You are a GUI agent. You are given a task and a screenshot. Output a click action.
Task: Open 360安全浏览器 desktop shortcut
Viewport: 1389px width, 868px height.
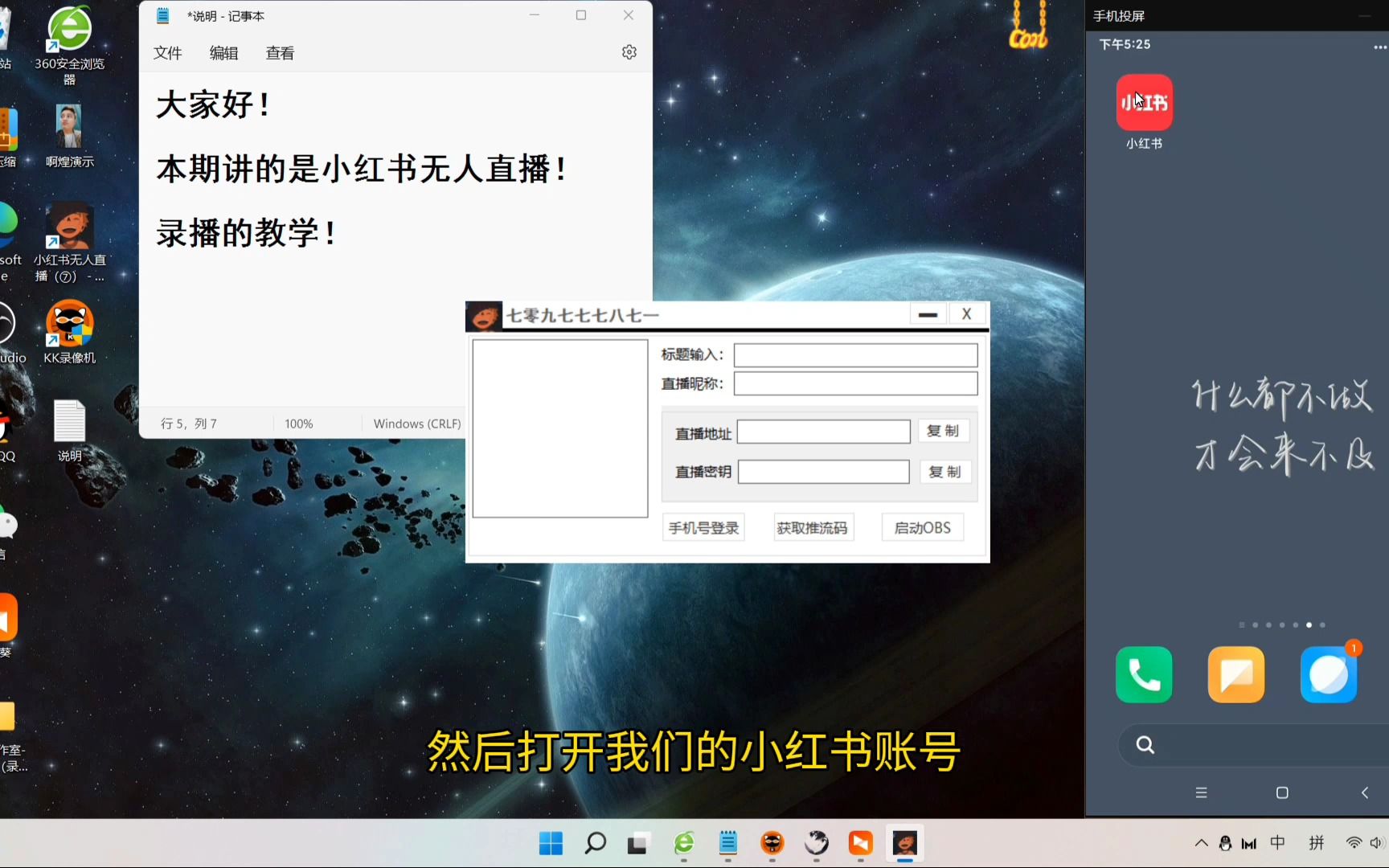click(70, 46)
